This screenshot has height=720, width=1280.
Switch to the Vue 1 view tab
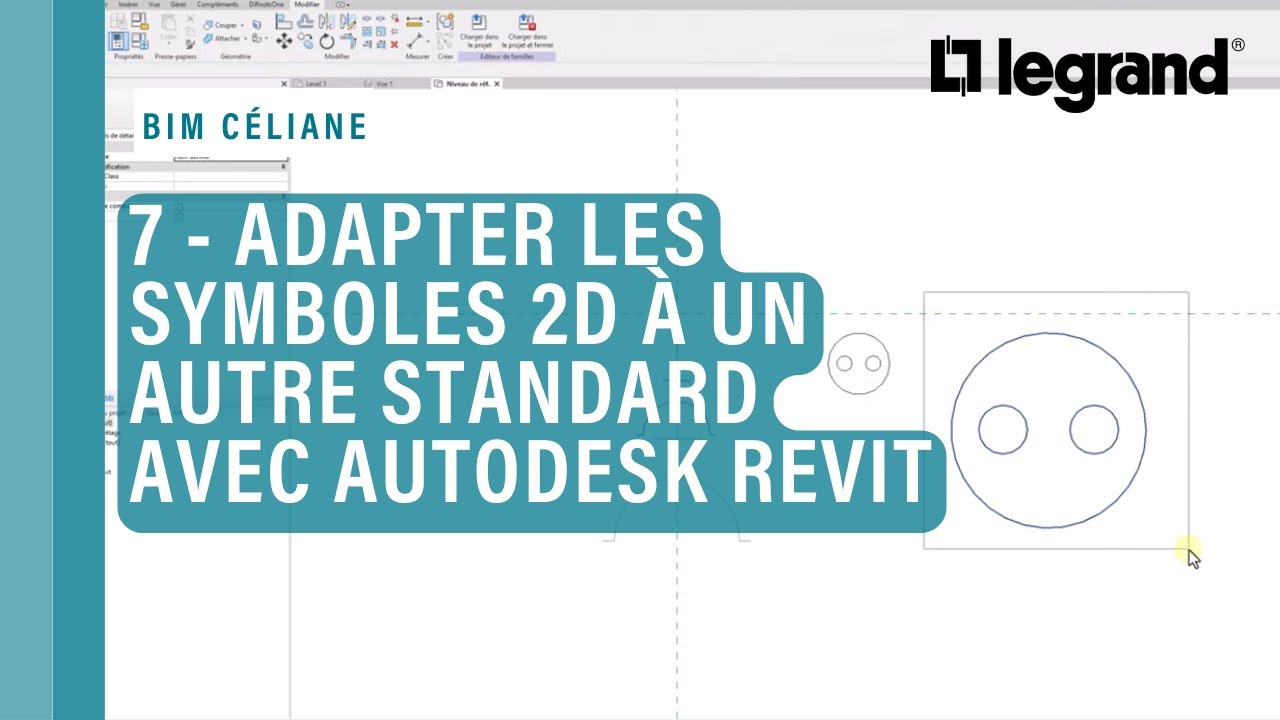[x=384, y=84]
